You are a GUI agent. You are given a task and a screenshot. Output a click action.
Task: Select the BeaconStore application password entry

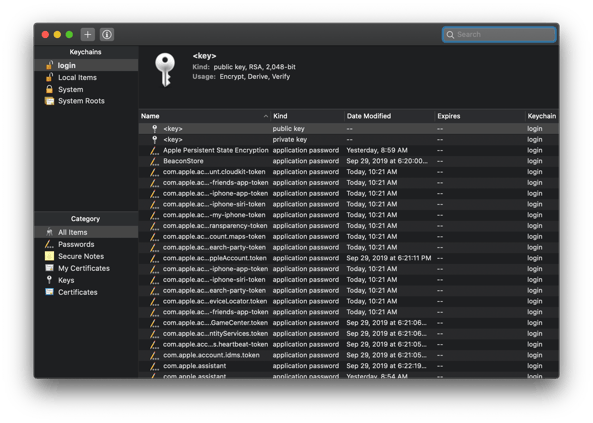tap(349, 161)
